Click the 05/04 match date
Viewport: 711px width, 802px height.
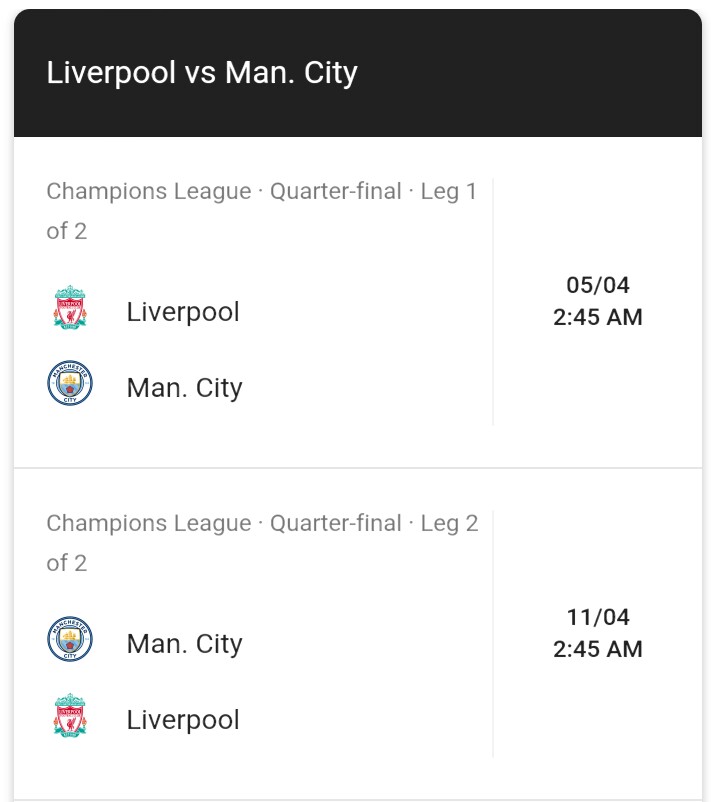pos(598,285)
